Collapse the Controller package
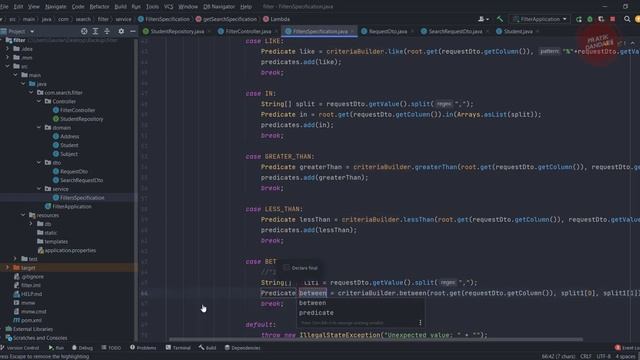 coord(39,101)
